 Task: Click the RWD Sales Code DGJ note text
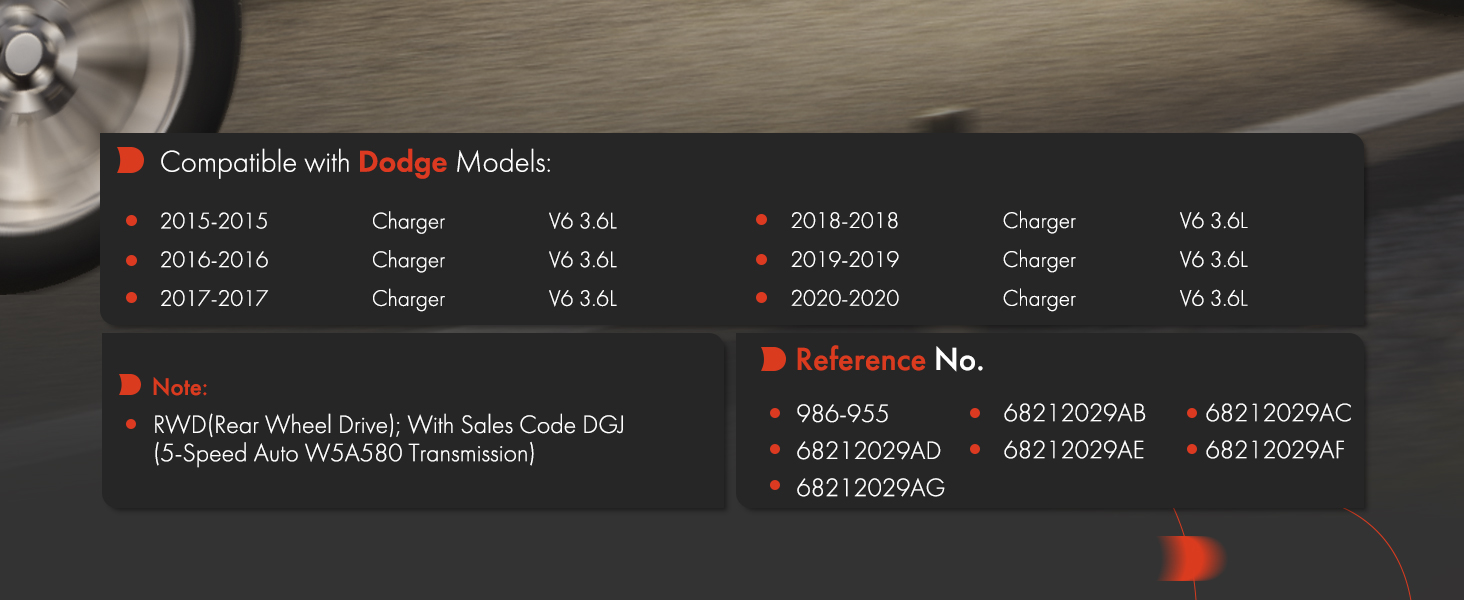coord(390,439)
